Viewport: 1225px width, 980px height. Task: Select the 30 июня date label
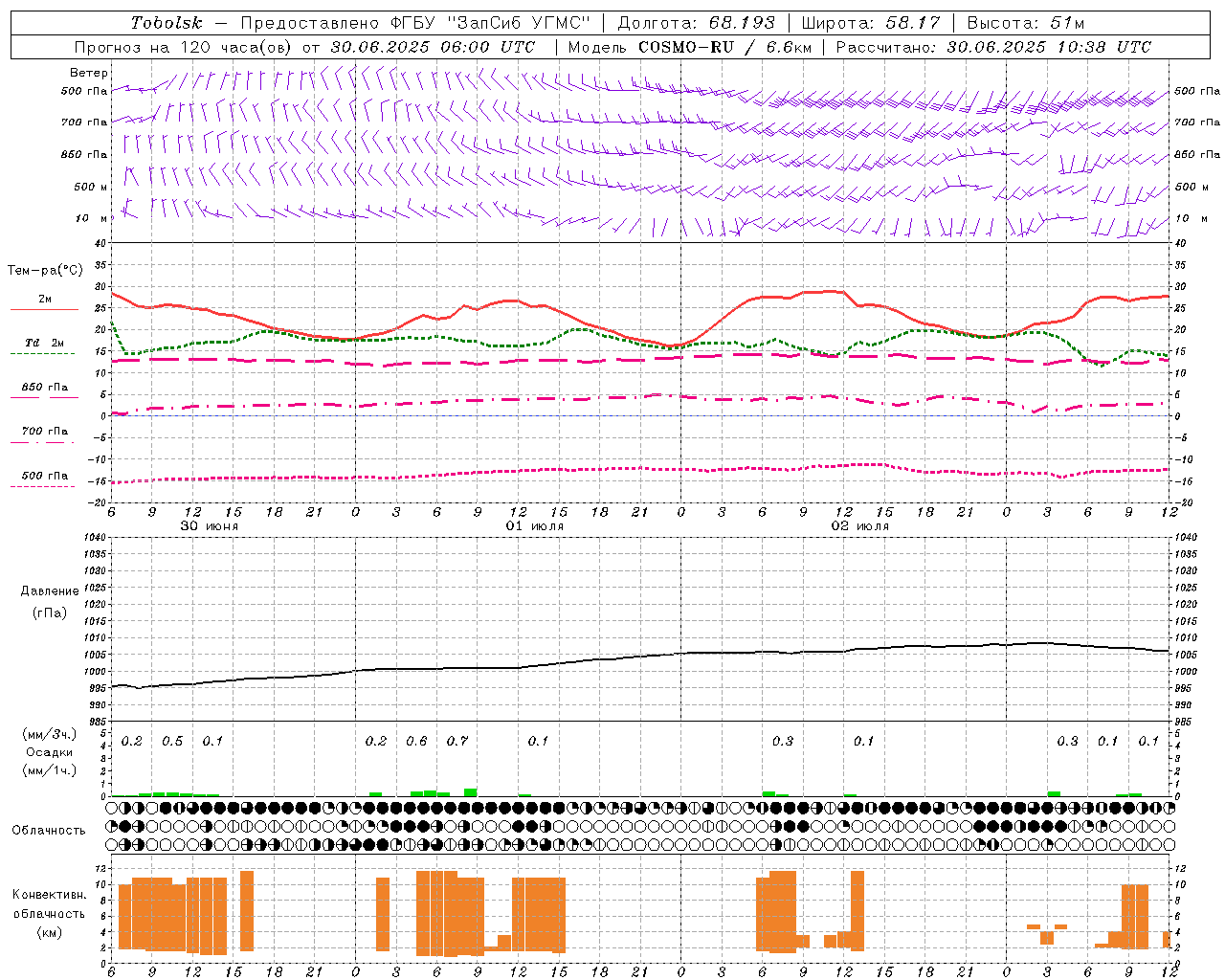[x=210, y=526]
